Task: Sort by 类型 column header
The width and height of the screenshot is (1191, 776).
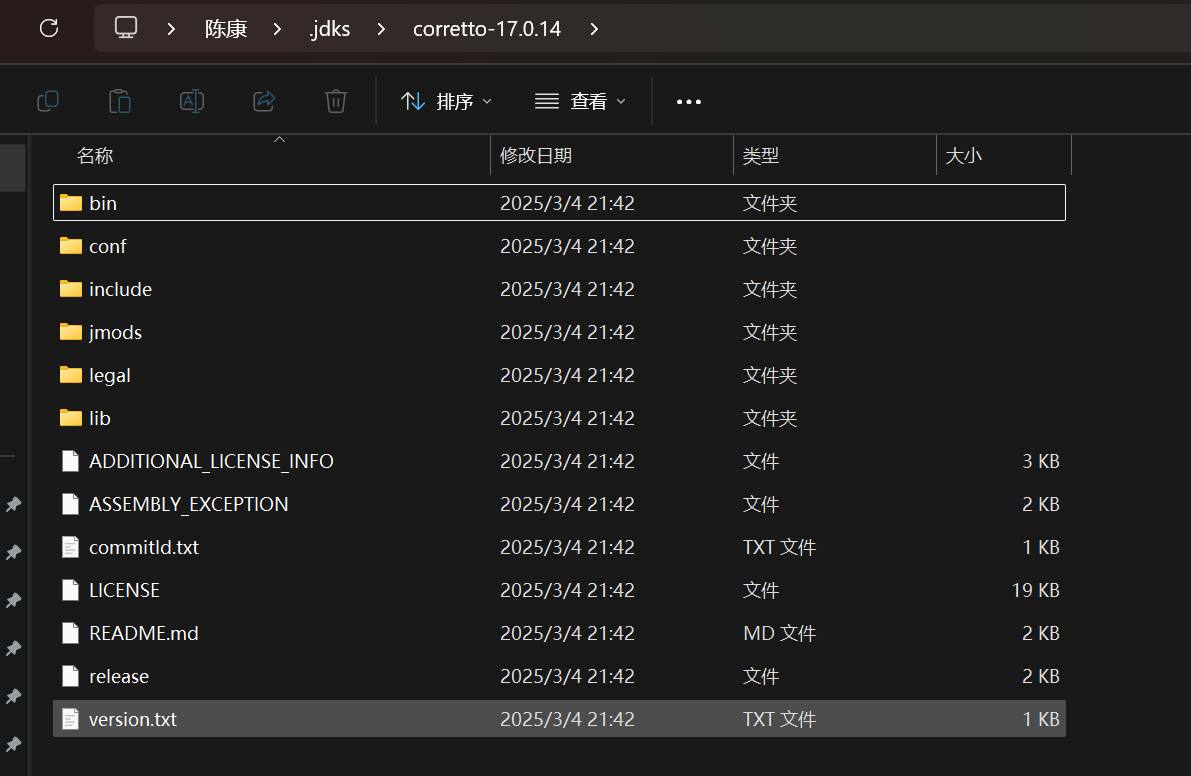Action: click(760, 156)
